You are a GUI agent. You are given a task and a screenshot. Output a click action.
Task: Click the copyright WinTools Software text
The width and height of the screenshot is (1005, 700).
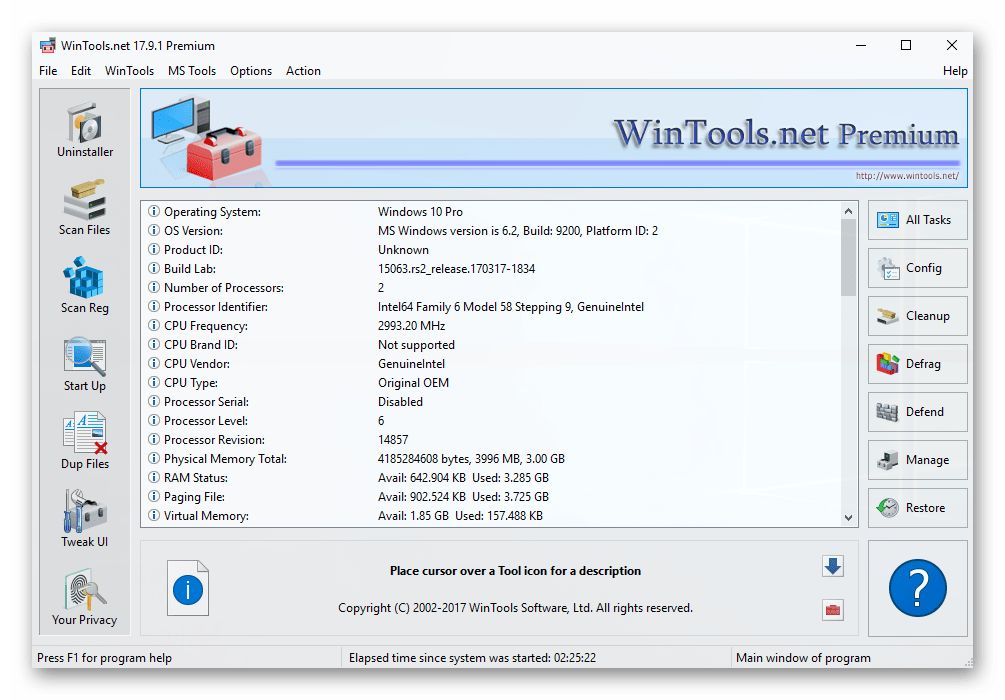(515, 608)
